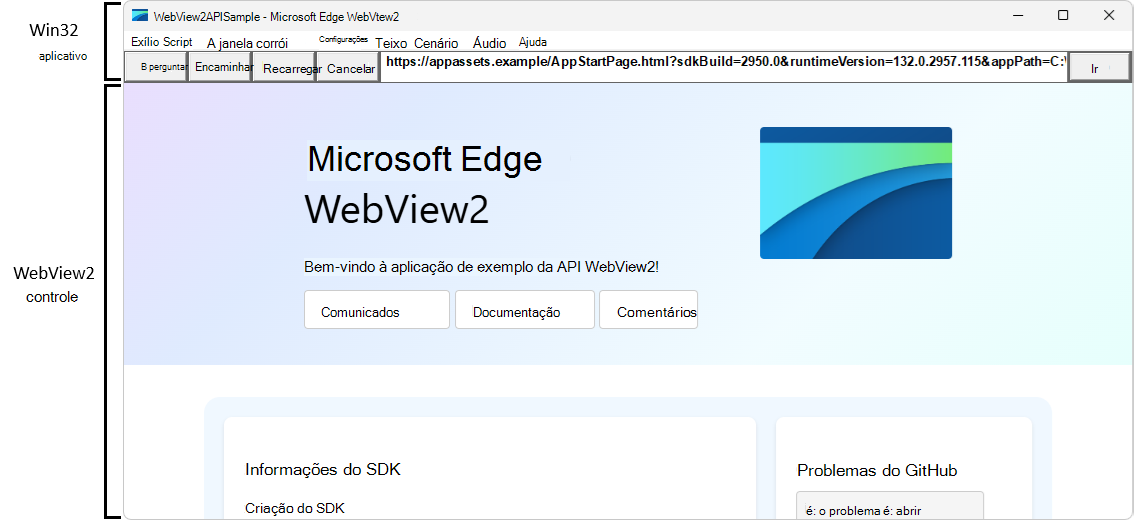
Task: Click the Cancelar button
Action: 349,67
